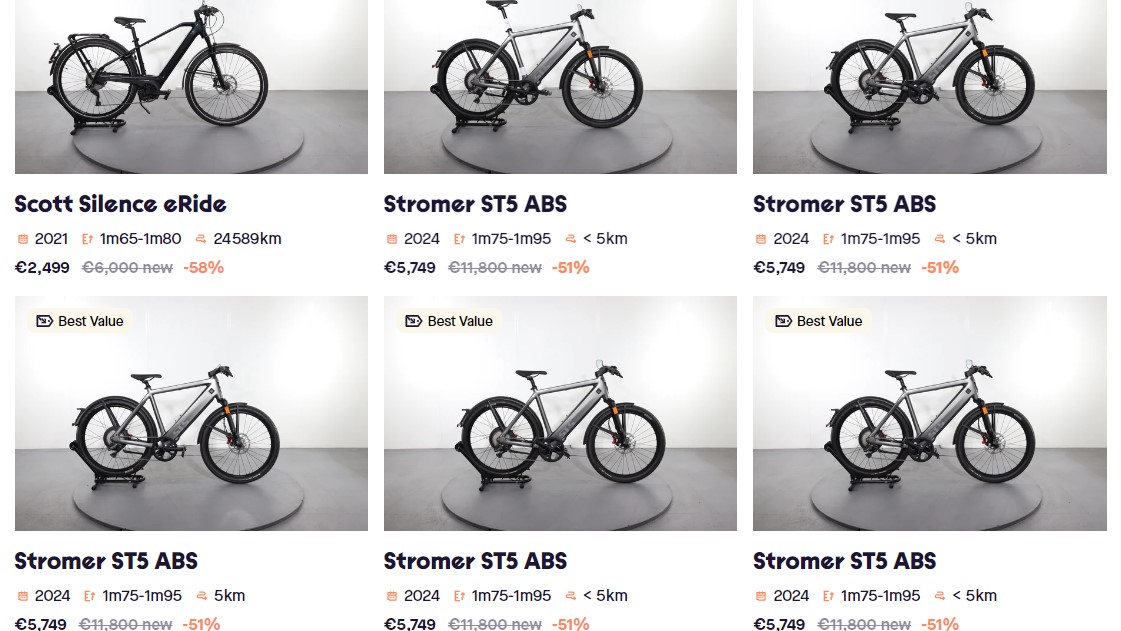Open the top-middle Stromer ST5 ABS title
Screen dimensions: 1121x631
(x=475, y=204)
